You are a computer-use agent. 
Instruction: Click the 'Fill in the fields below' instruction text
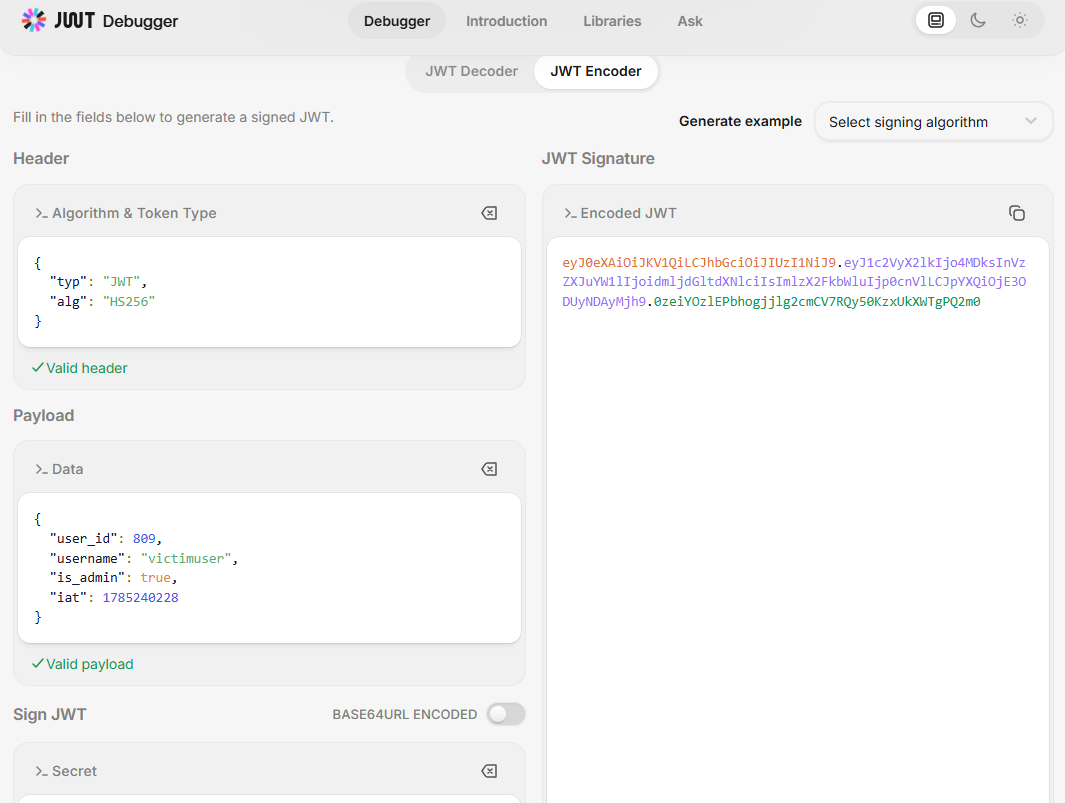click(x=173, y=118)
